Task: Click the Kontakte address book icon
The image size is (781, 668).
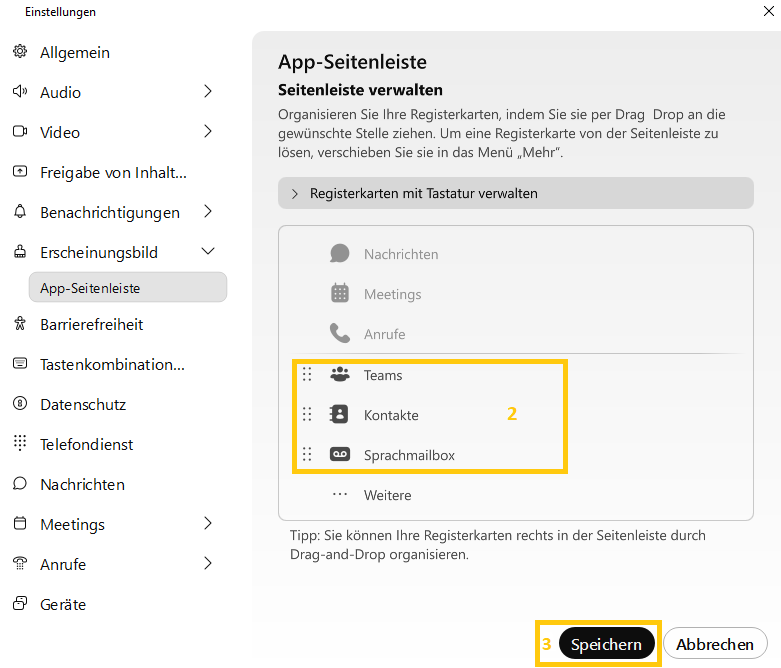Action: [x=340, y=415]
